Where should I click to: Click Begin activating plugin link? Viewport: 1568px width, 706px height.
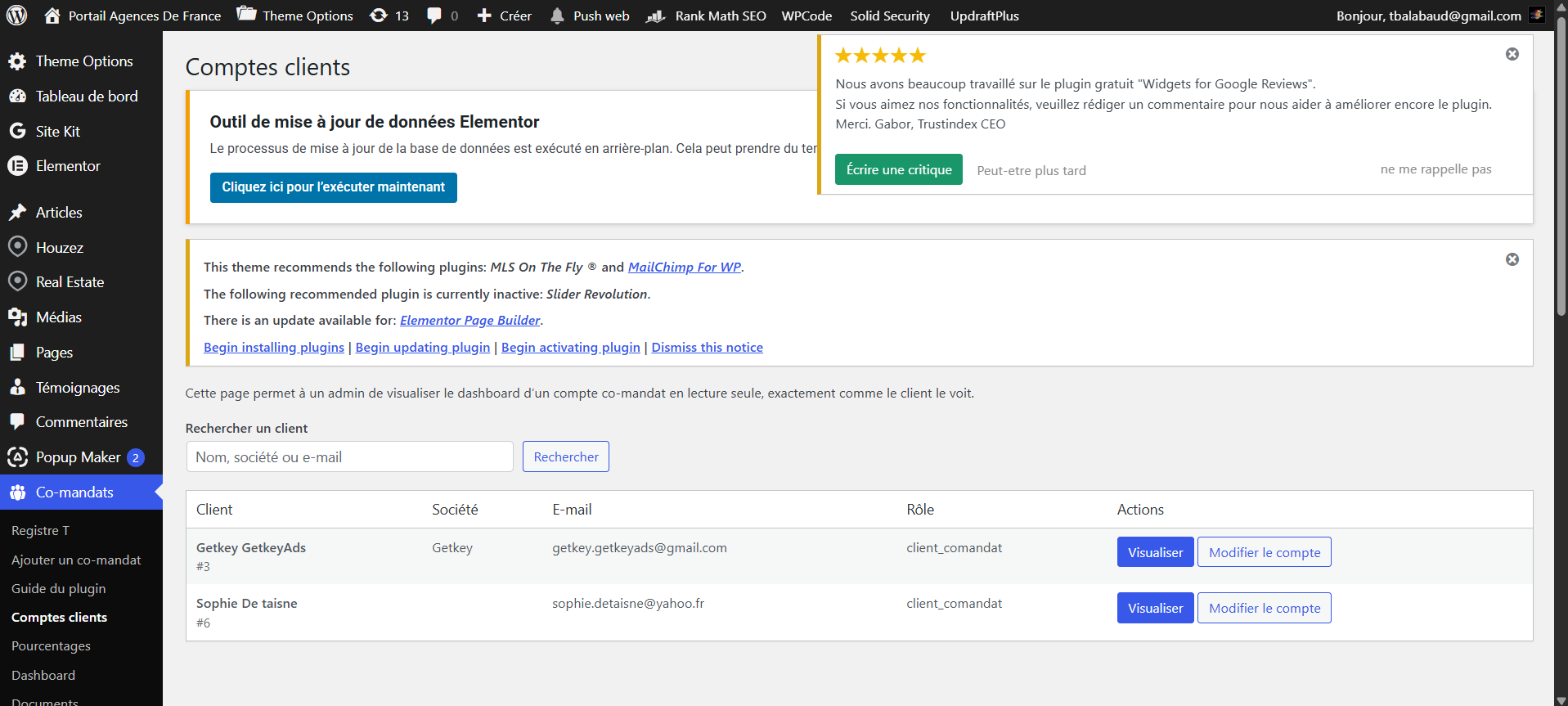click(571, 348)
